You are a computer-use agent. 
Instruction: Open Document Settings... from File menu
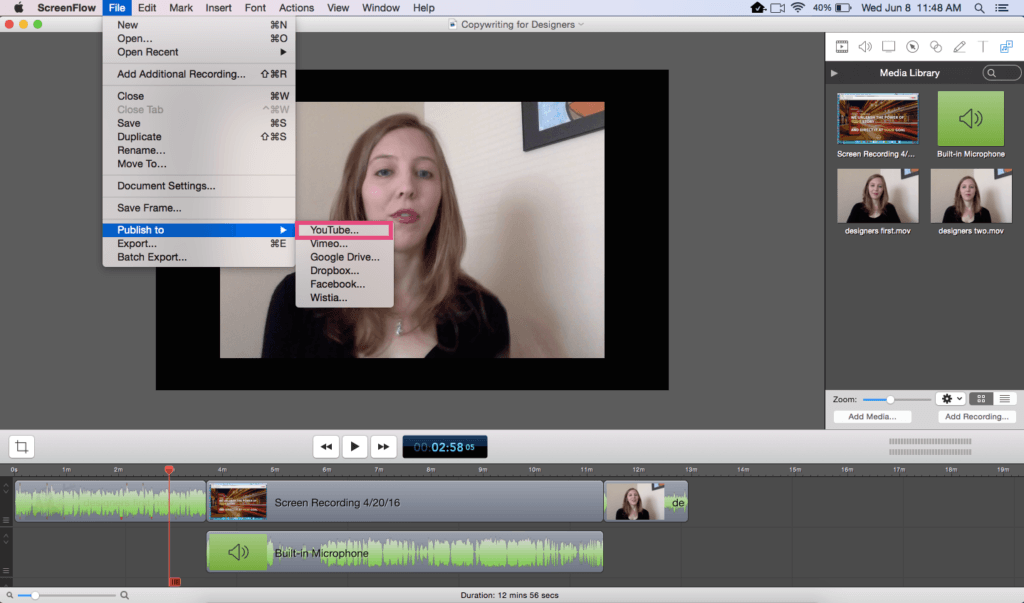pos(199,186)
